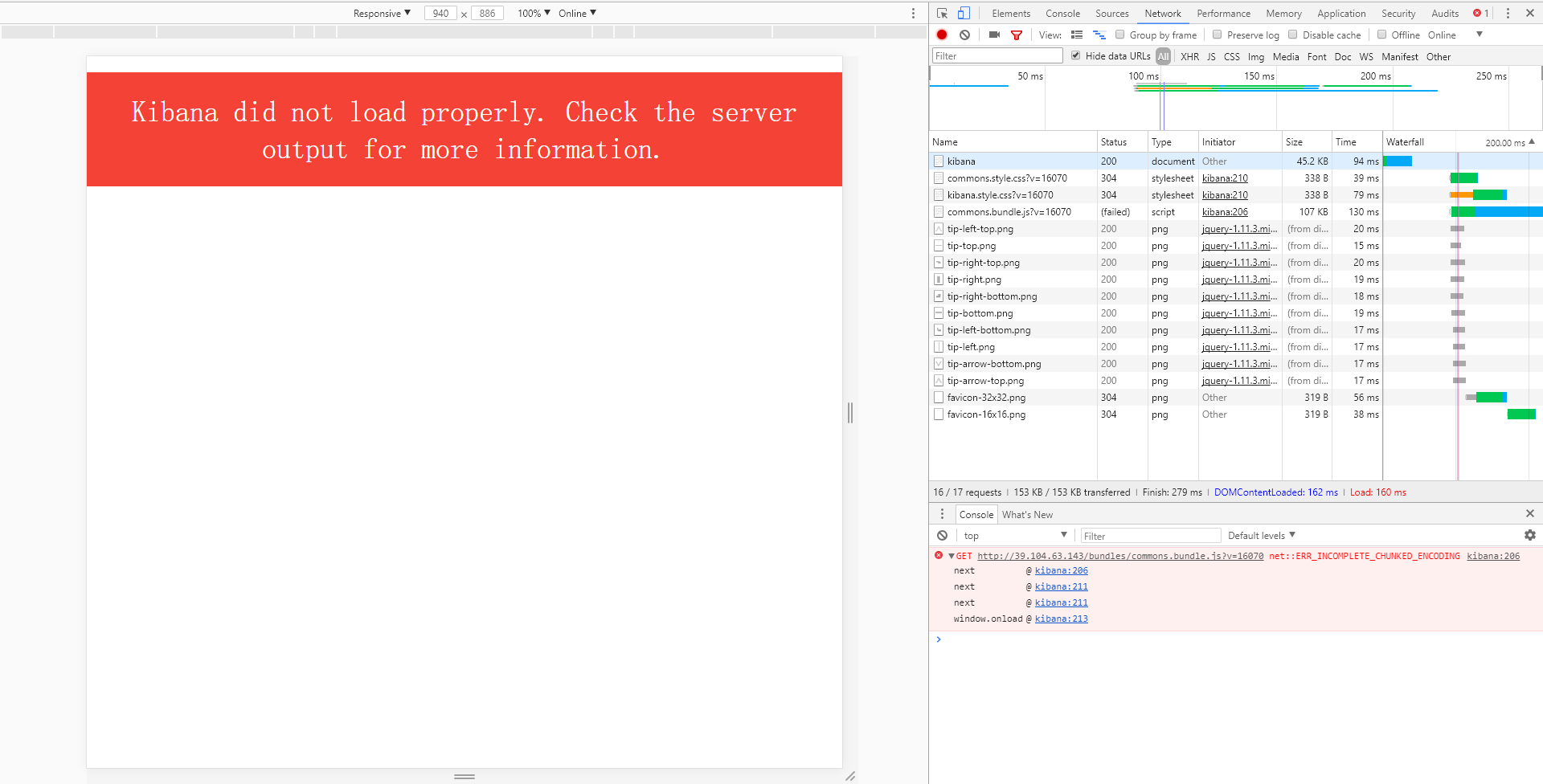Screen dimensions: 1543x784
Task: Switch to large request rows view icon
Action: pyautogui.click(x=1077, y=35)
